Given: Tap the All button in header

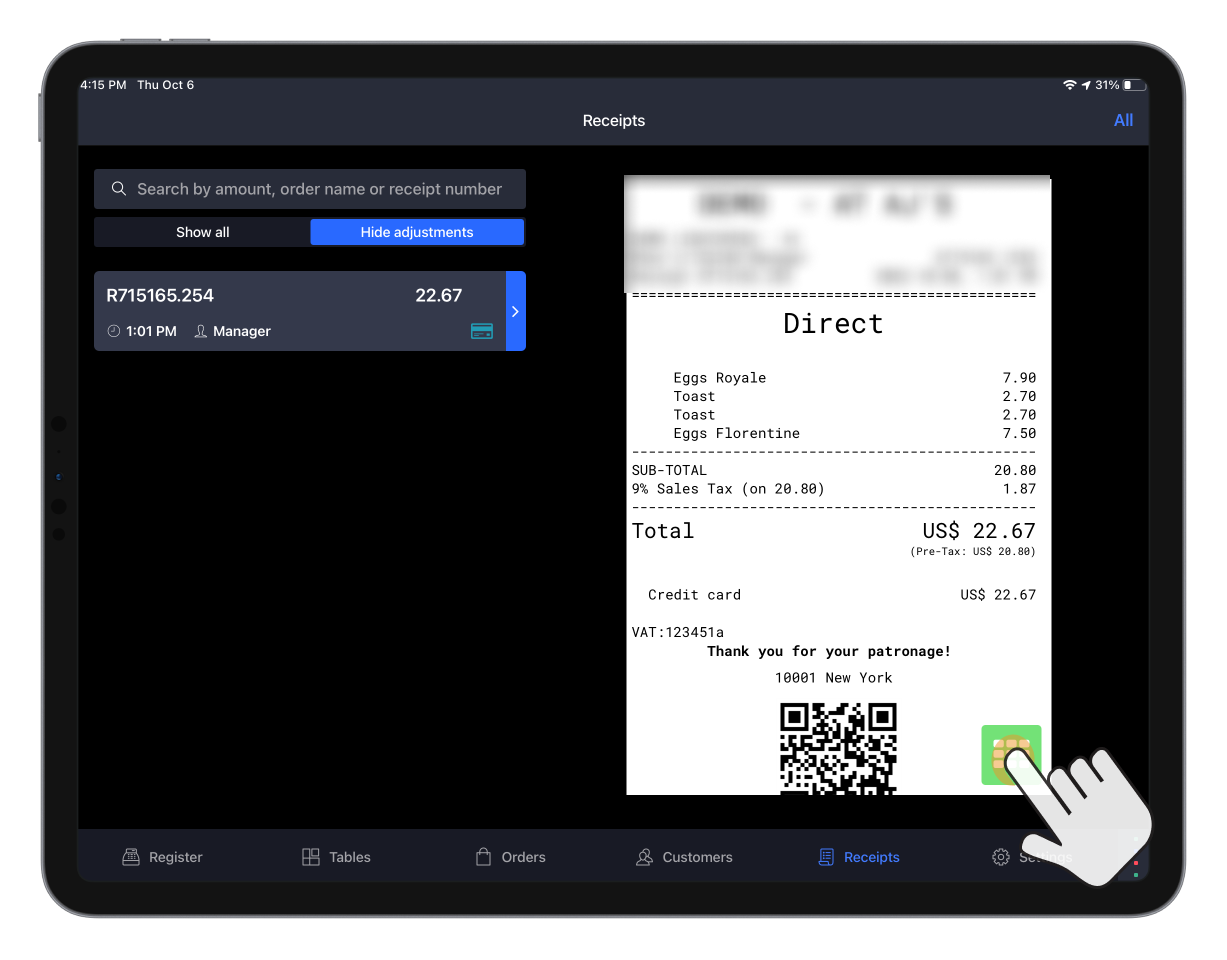Looking at the screenshot, I should tap(1123, 120).
